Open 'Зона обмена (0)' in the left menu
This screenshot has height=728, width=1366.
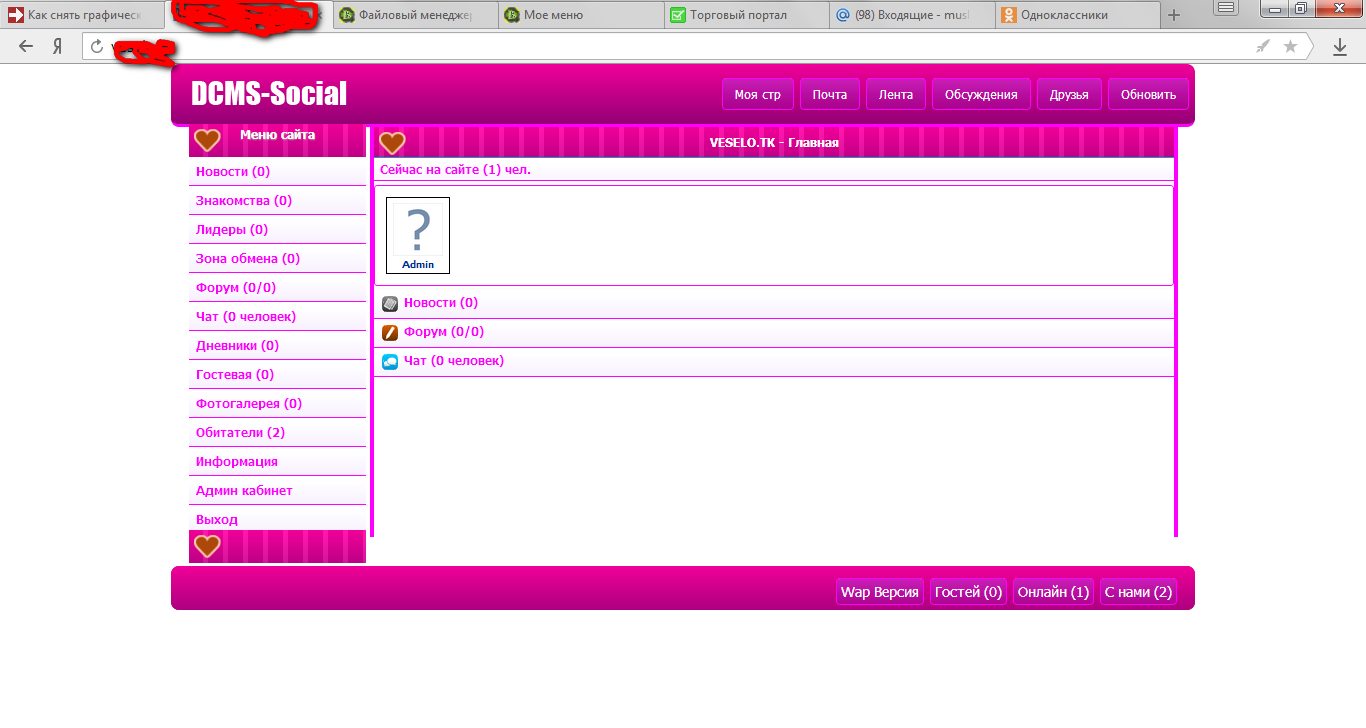coord(278,259)
